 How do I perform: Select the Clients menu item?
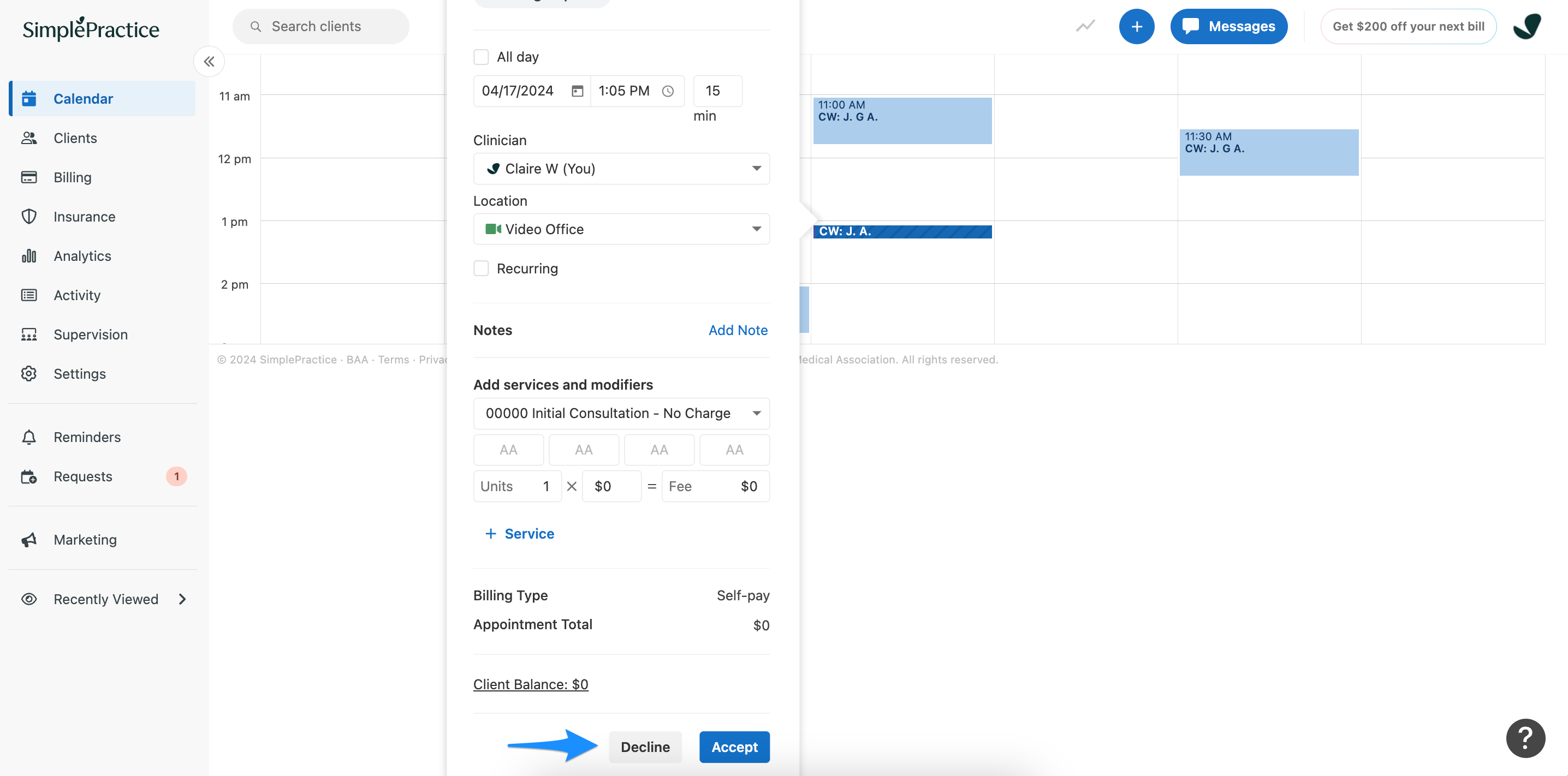click(x=75, y=138)
